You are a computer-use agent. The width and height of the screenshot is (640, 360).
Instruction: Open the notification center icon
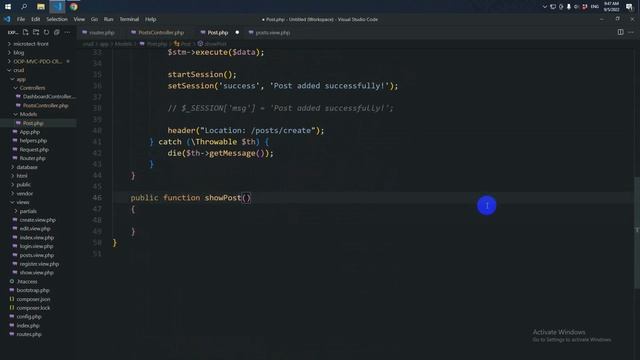click(629, 7)
